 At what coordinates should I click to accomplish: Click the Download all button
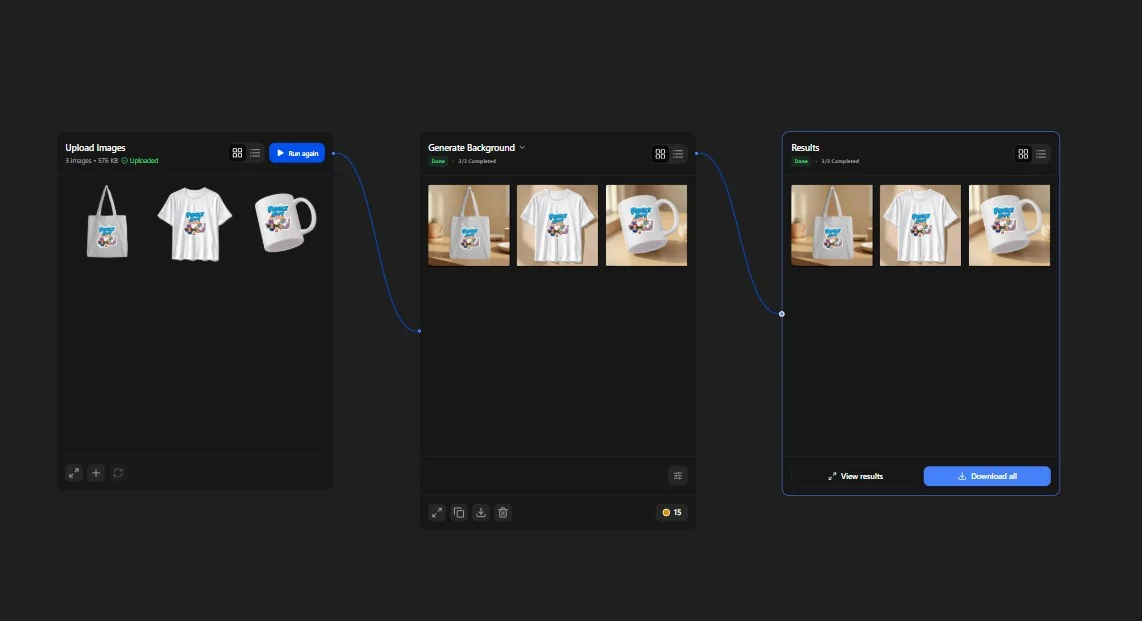(x=987, y=476)
